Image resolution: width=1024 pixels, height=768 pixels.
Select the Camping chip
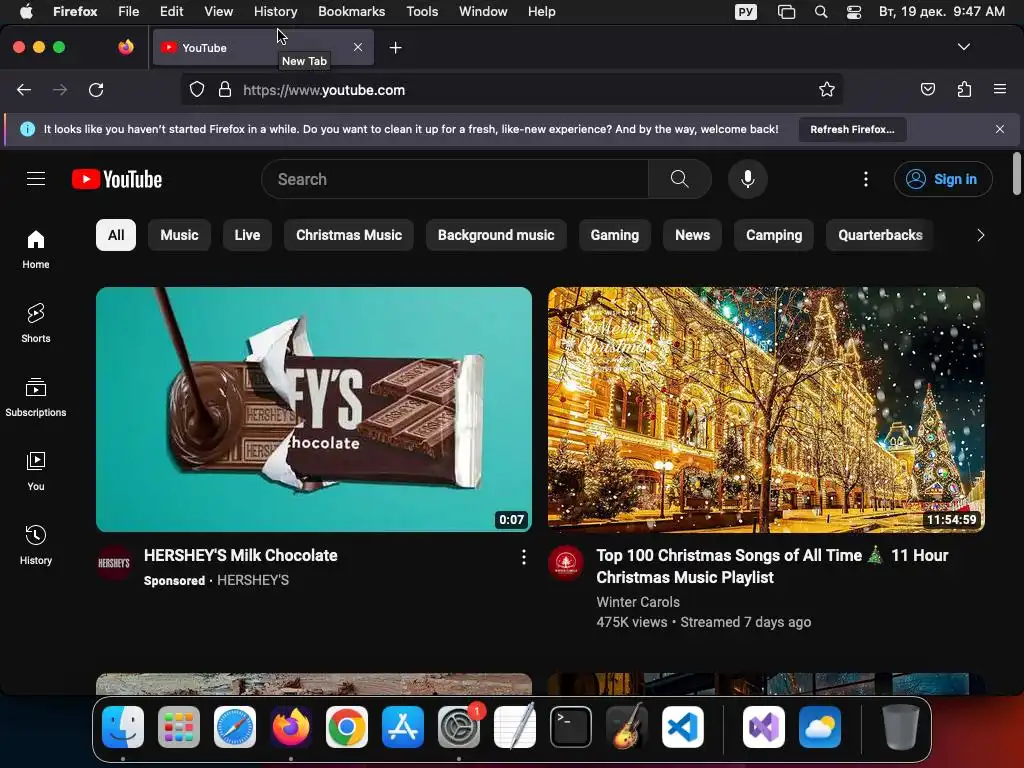774,235
